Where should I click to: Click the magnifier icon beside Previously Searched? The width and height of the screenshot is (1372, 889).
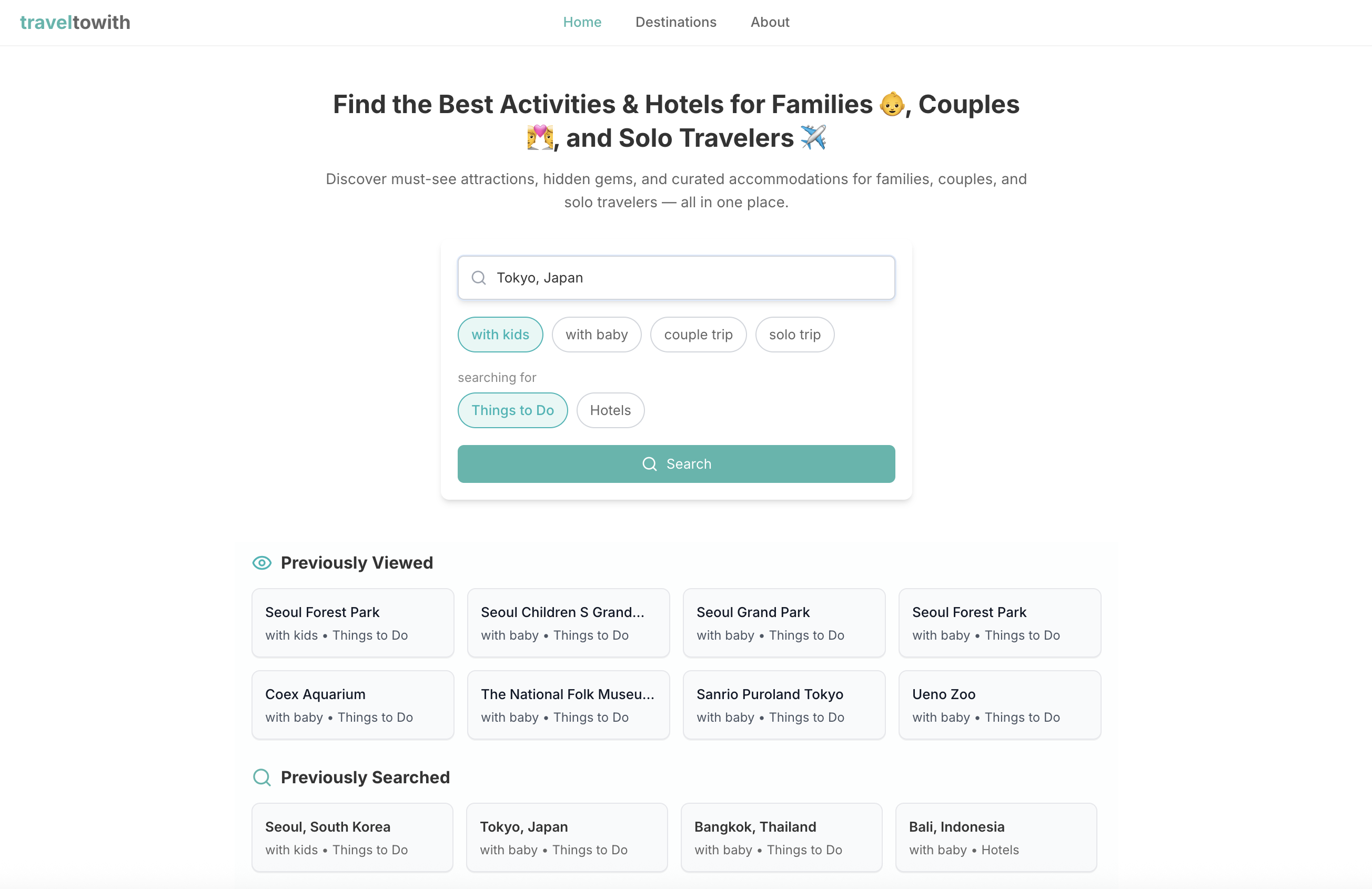(261, 777)
